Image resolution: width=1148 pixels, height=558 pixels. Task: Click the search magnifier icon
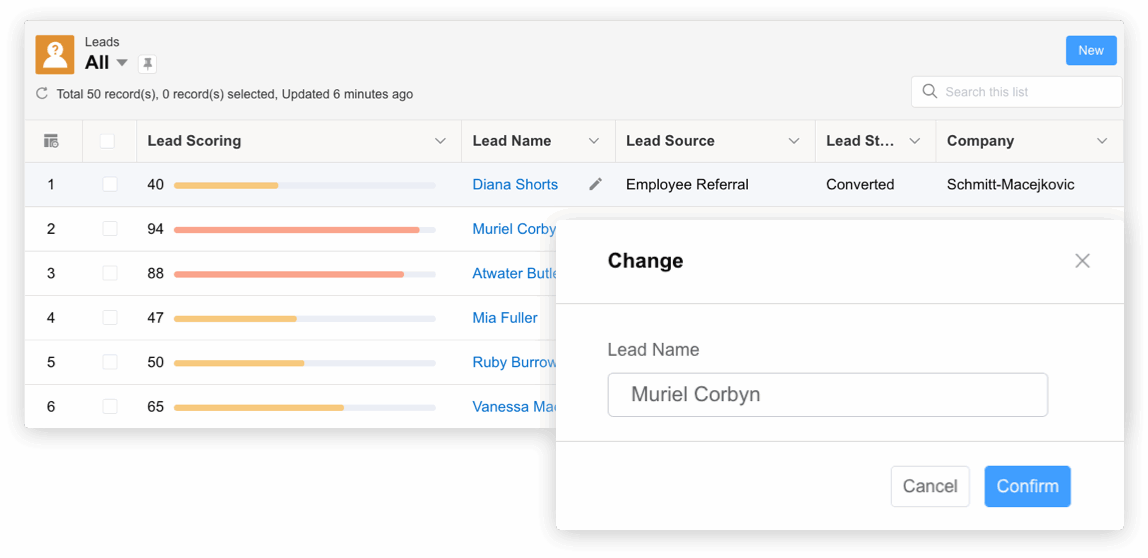(930, 92)
